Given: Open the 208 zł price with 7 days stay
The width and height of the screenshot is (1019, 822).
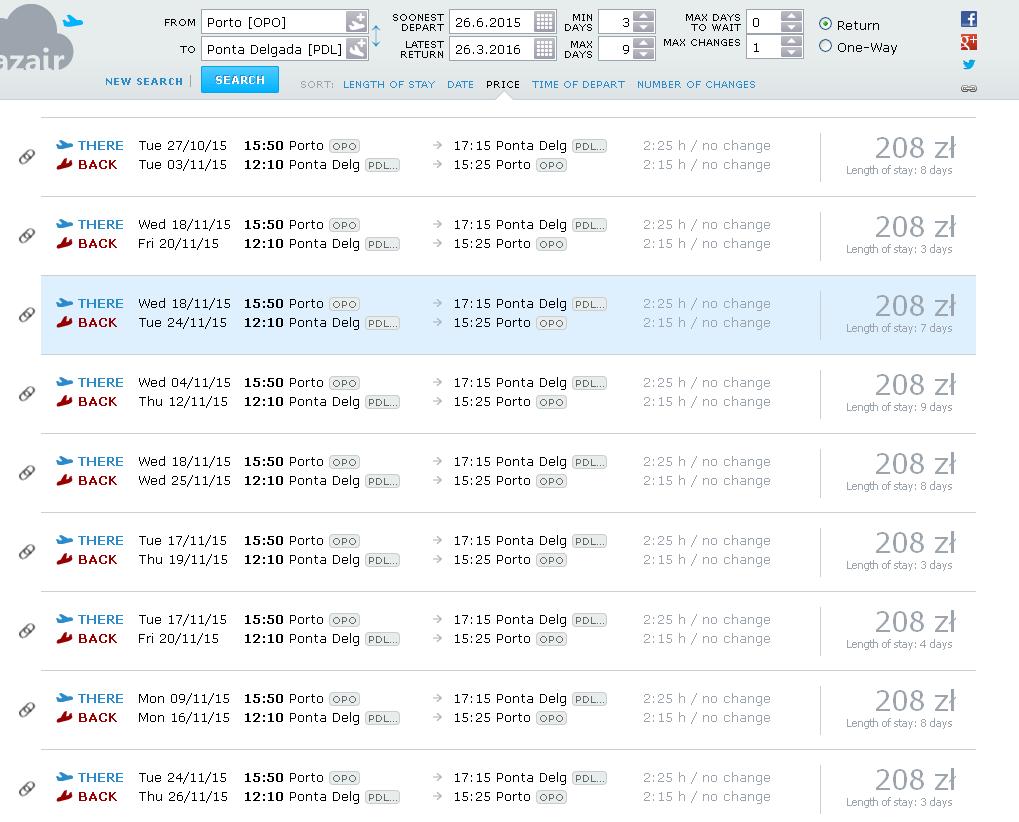Looking at the screenshot, I should click(915, 305).
